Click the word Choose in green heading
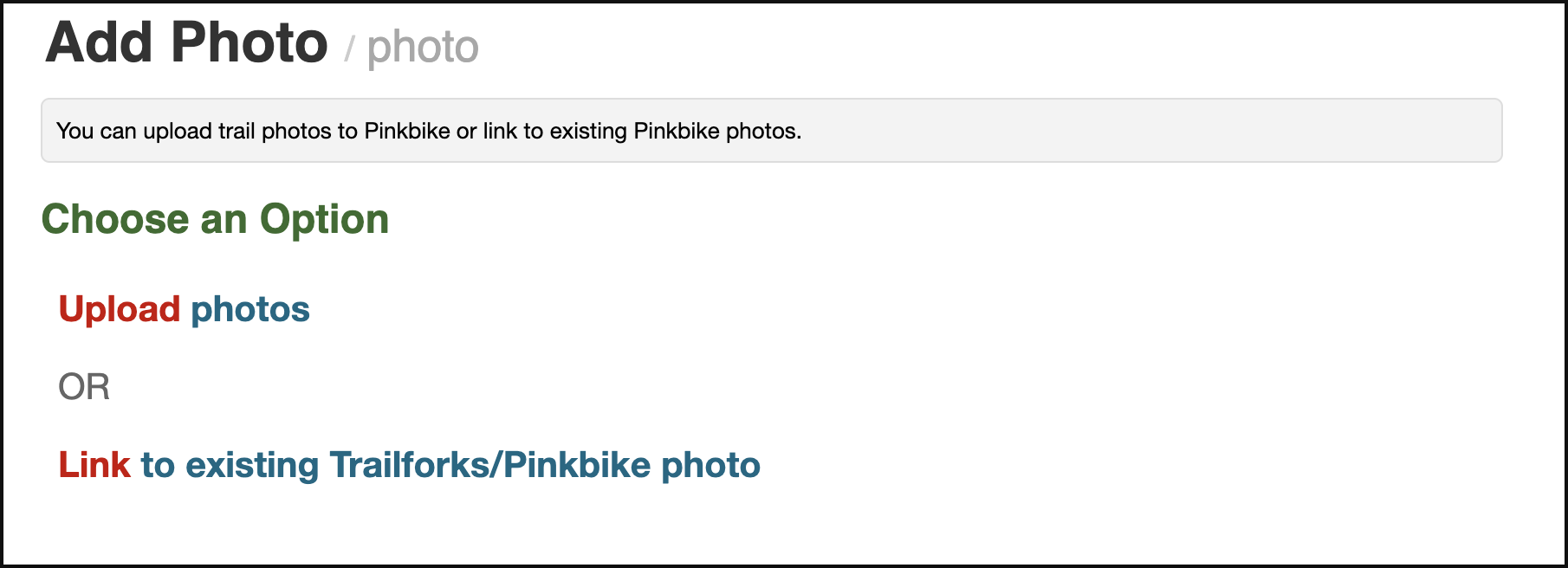1568x568 pixels. pos(115,219)
